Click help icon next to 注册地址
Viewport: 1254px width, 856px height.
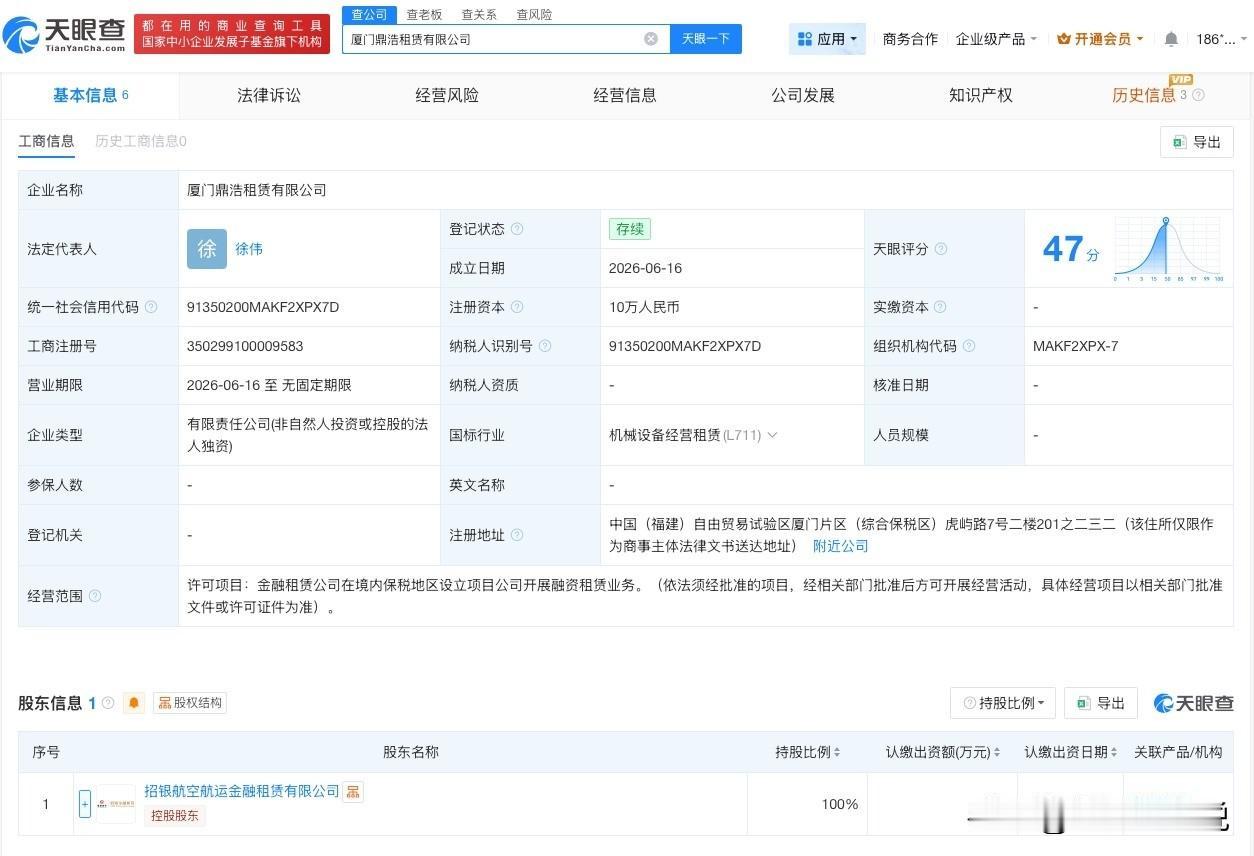pyautogui.click(x=517, y=535)
